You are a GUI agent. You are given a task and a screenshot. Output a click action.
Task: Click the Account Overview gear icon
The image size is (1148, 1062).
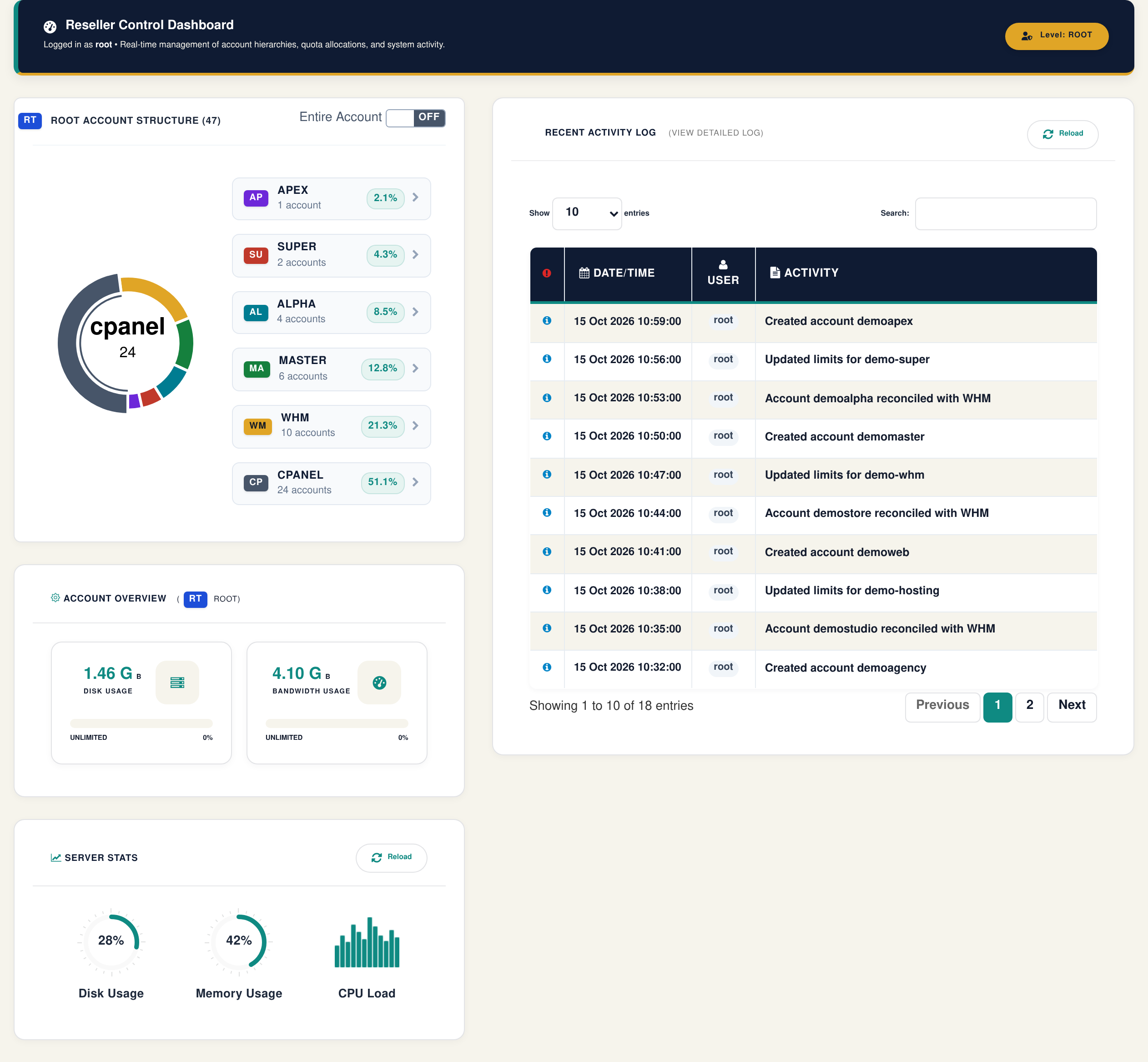click(55, 598)
